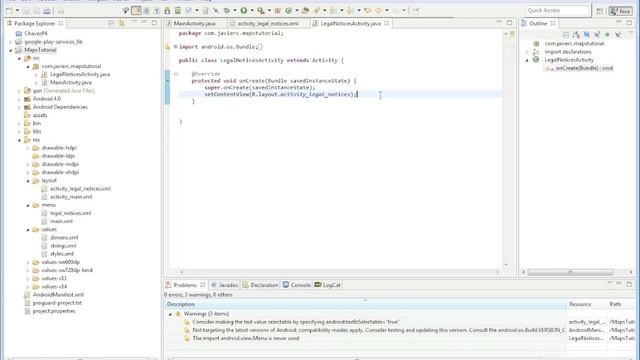Toggle Sort in Outline toolbar
The image size is (640, 360).
[x=576, y=35]
